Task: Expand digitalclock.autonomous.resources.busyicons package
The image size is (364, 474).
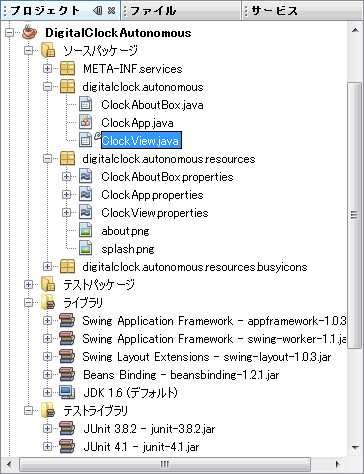Action: pos(47,266)
